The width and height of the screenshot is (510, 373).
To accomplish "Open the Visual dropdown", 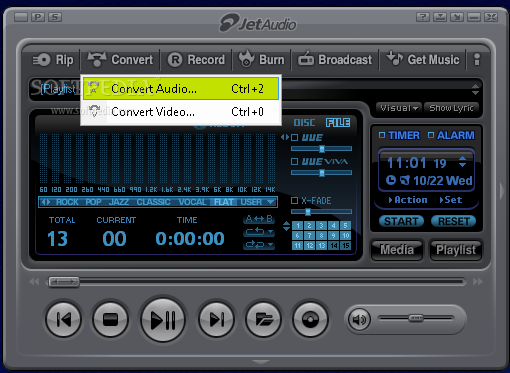I will [x=399, y=108].
